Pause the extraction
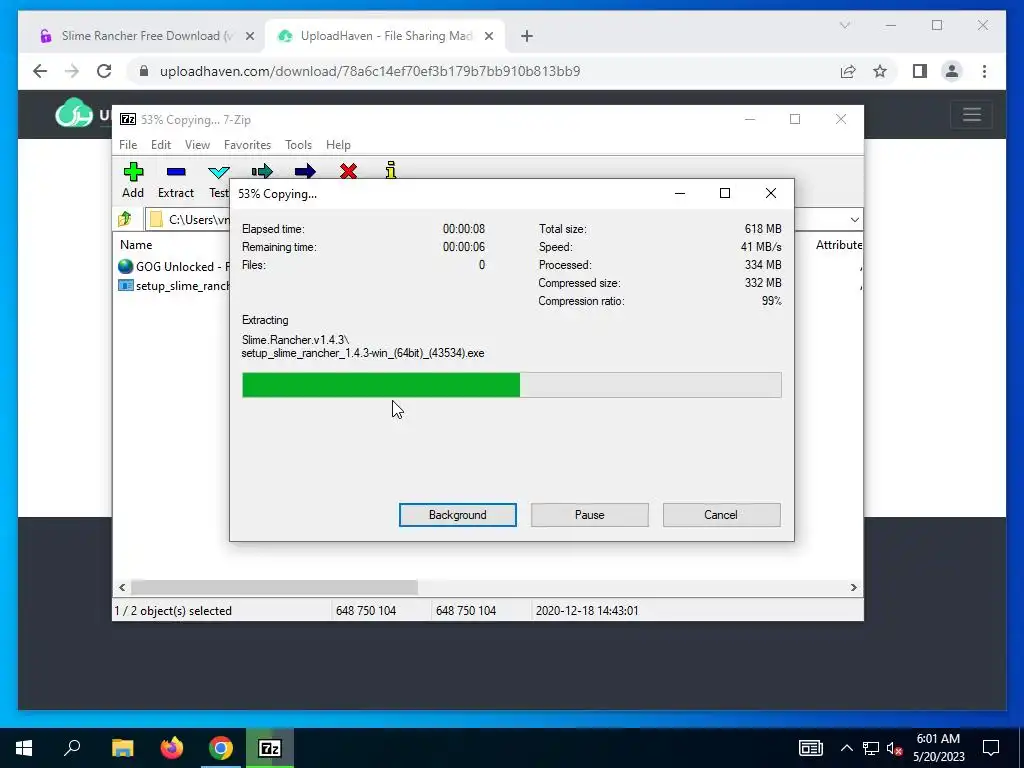The image size is (1024, 768). coord(590,515)
